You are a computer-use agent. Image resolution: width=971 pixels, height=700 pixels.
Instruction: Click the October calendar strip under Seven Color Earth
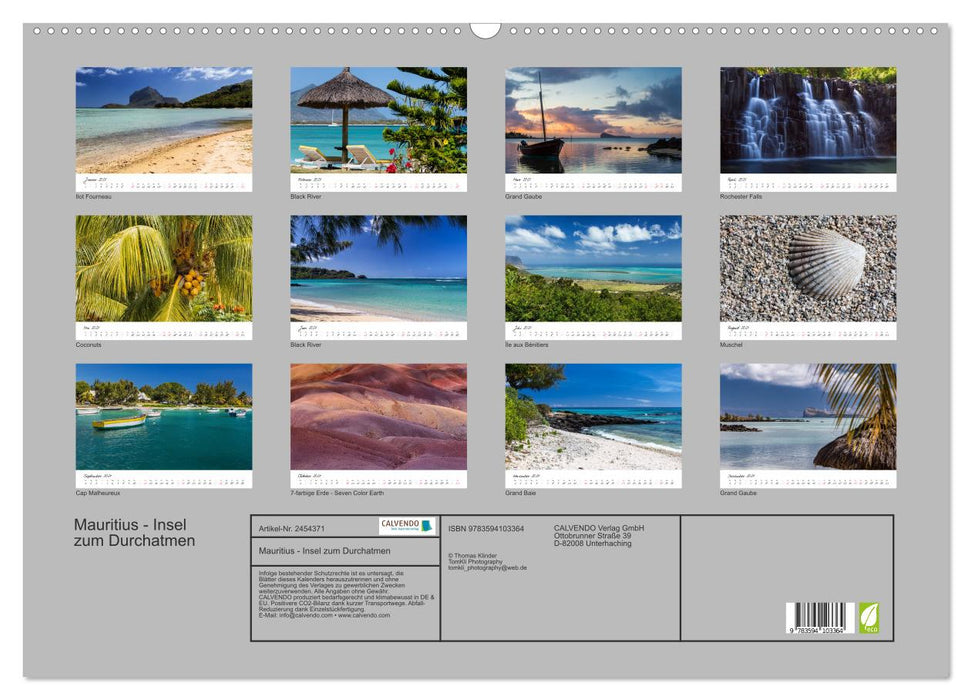click(x=378, y=479)
